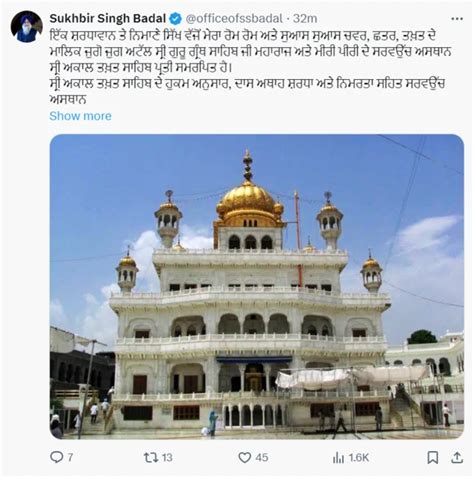
Task: Like the tweet with the heart icon
Action: point(244,457)
